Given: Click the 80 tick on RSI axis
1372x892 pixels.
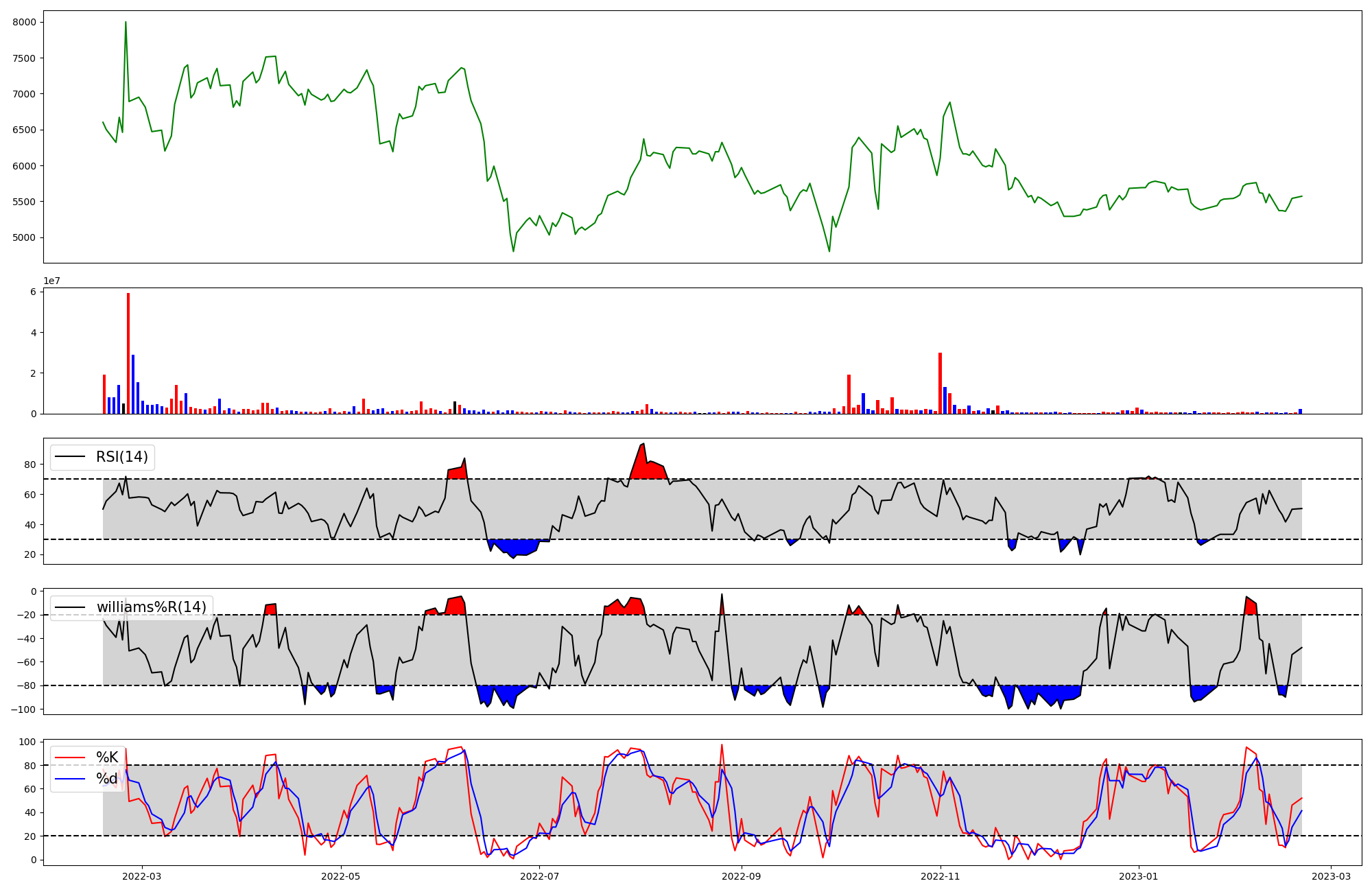Looking at the screenshot, I should click(x=29, y=465).
